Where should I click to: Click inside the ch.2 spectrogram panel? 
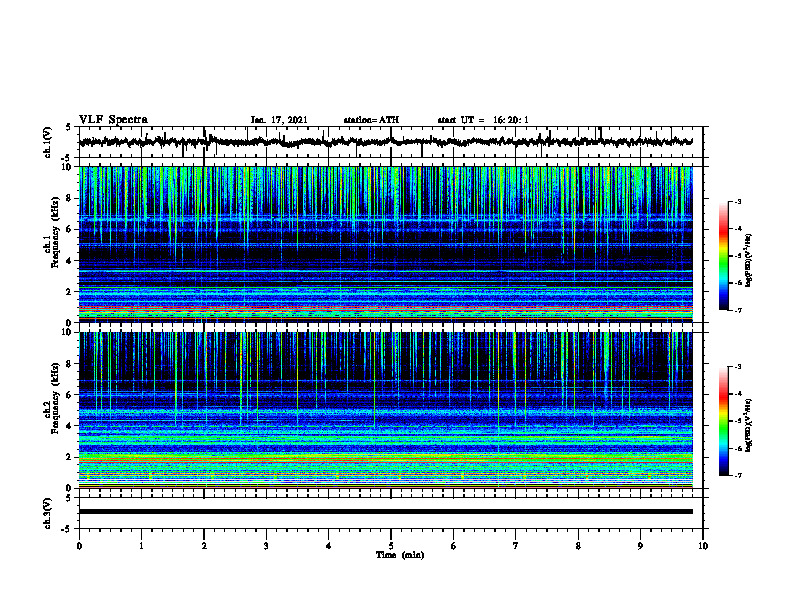tap(385, 410)
